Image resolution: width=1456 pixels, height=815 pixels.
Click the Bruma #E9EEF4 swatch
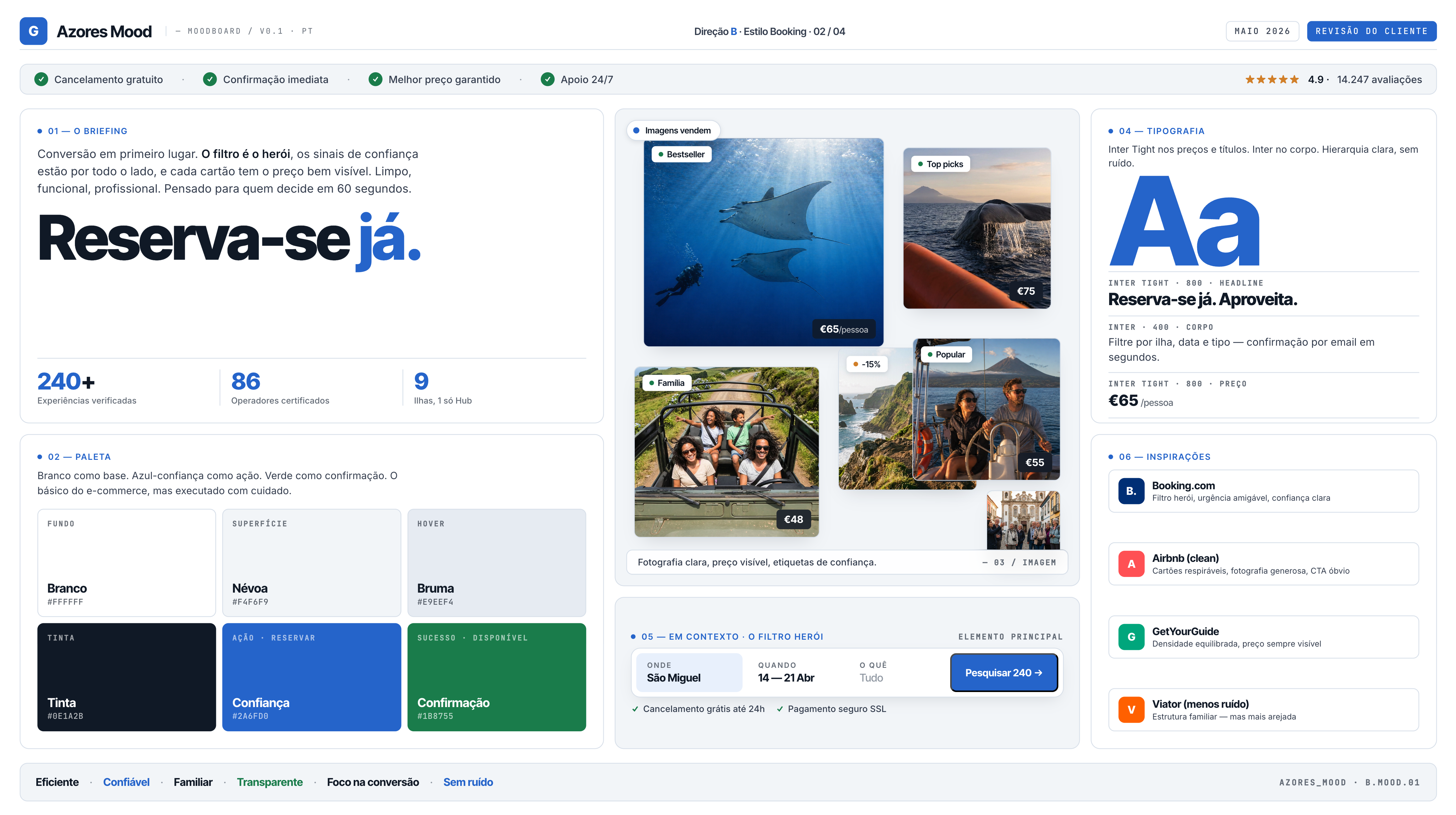tap(497, 563)
